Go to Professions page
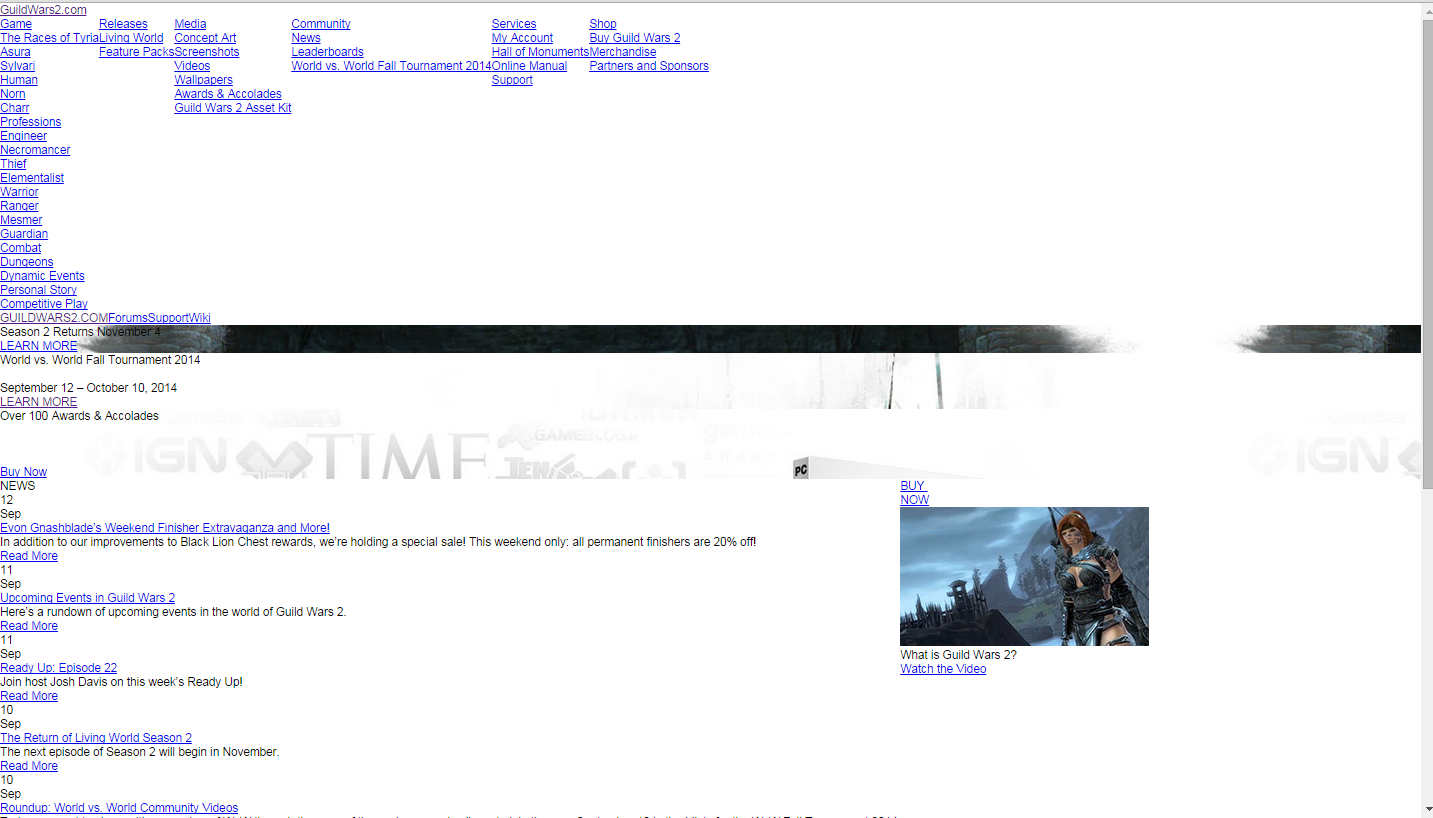The width and height of the screenshot is (1433, 818). tap(31, 122)
